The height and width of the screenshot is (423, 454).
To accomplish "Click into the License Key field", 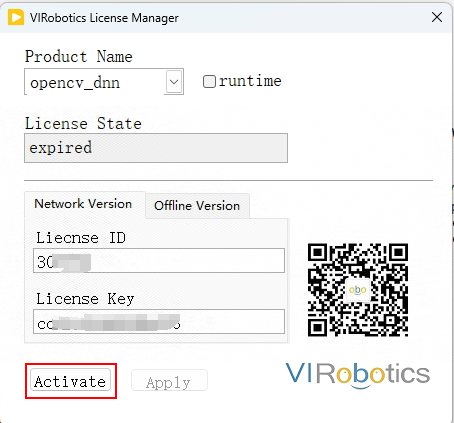I will [x=159, y=322].
